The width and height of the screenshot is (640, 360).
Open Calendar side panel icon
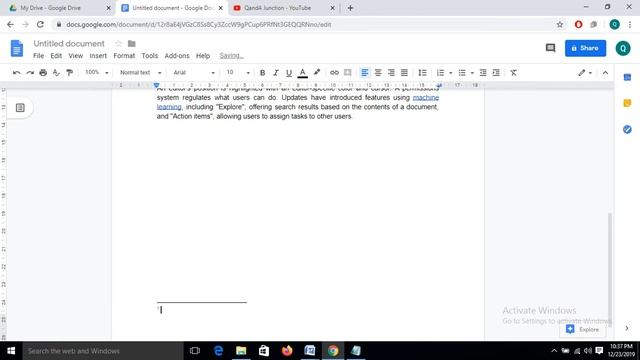pyautogui.click(x=627, y=77)
